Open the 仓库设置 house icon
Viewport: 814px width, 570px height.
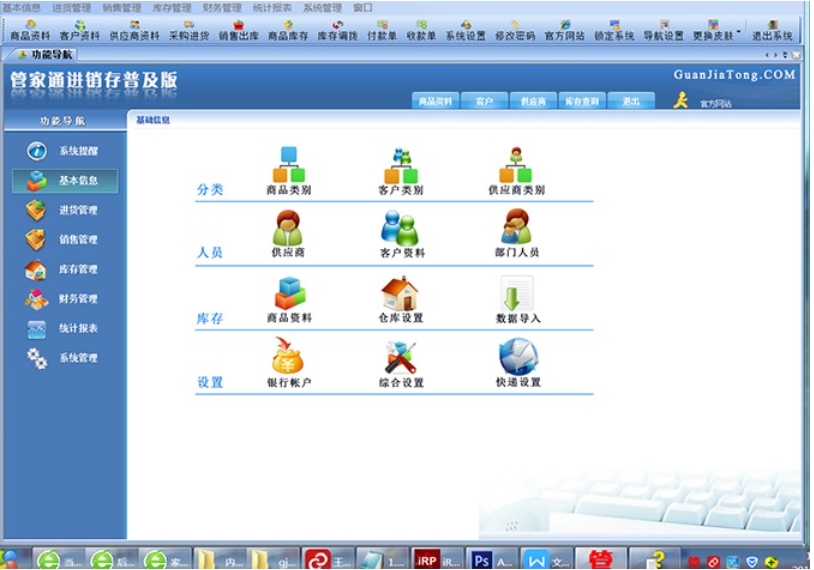pyautogui.click(x=401, y=300)
